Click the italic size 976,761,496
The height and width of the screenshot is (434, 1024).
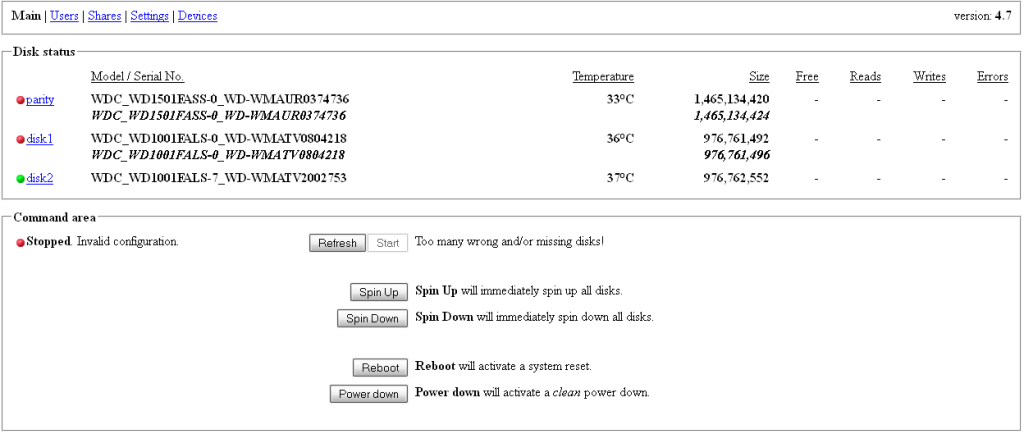tap(736, 155)
